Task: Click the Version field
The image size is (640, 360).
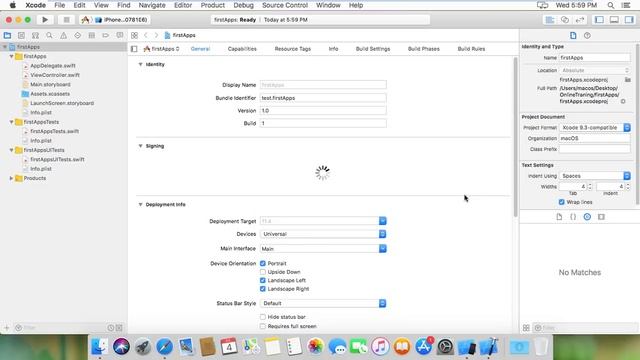Action: click(323, 111)
